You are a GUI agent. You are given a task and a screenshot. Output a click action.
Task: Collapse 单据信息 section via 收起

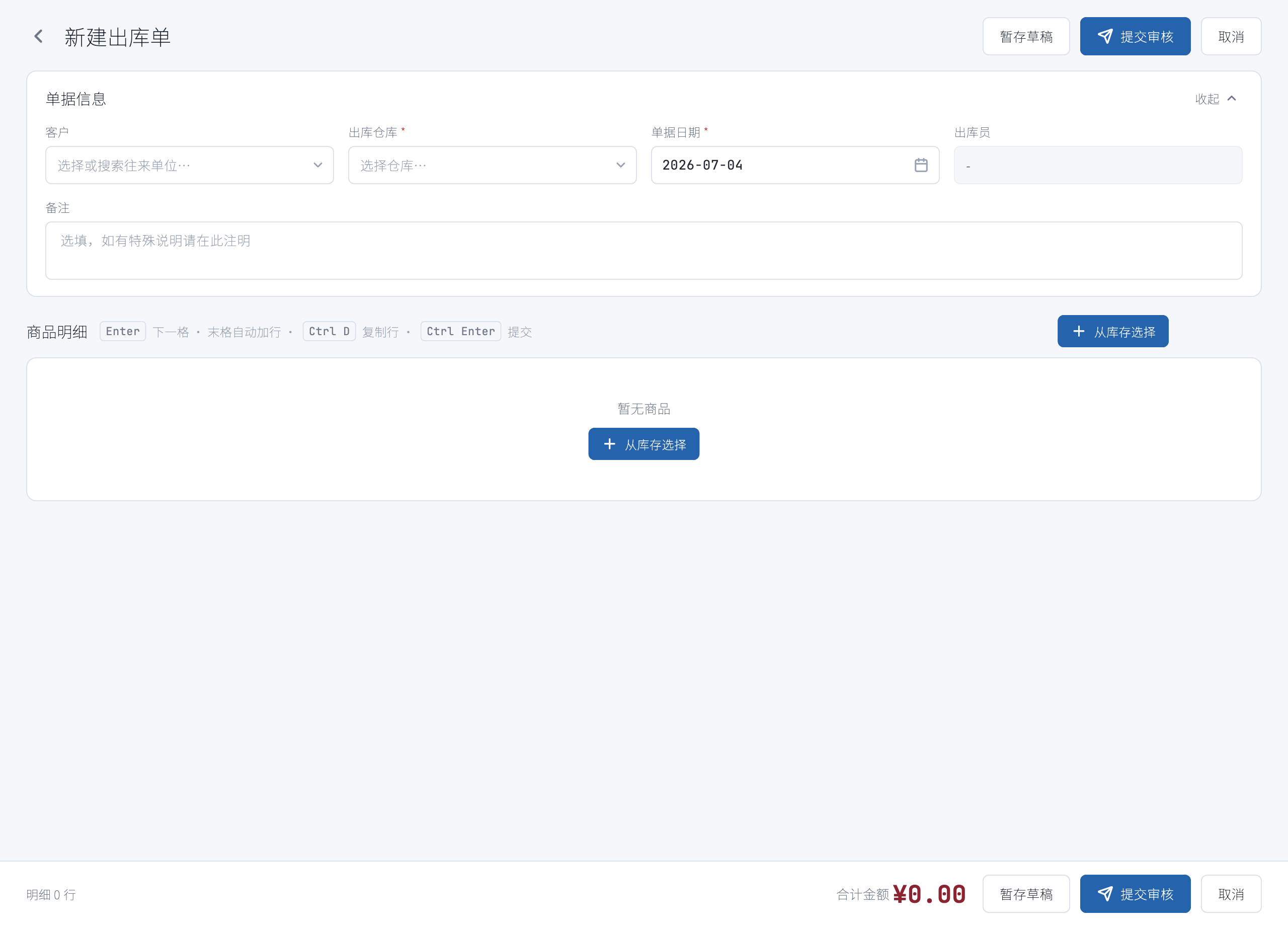(1216, 99)
